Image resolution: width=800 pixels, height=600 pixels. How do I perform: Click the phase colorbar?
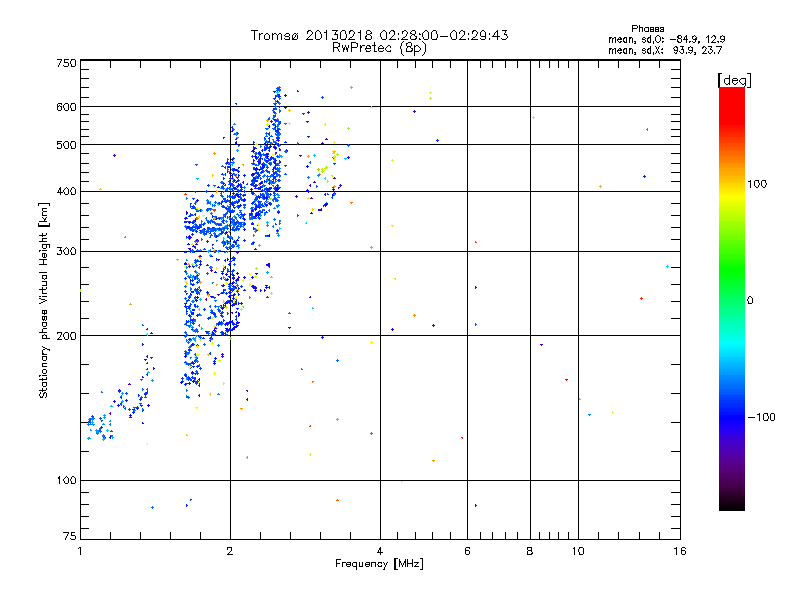tap(732, 298)
